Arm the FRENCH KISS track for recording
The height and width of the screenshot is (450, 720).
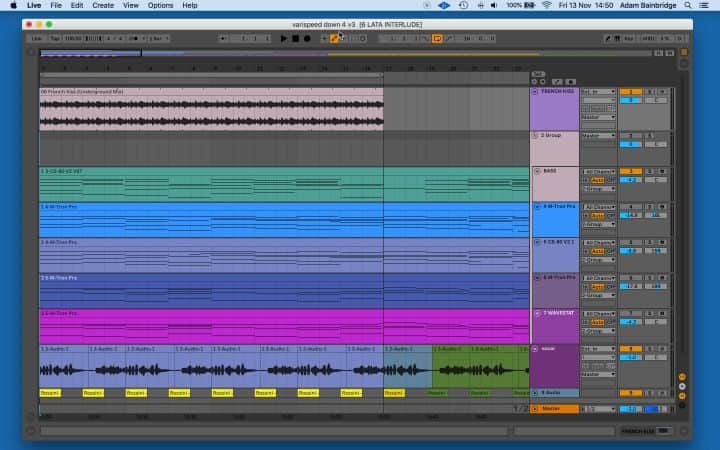(662, 92)
